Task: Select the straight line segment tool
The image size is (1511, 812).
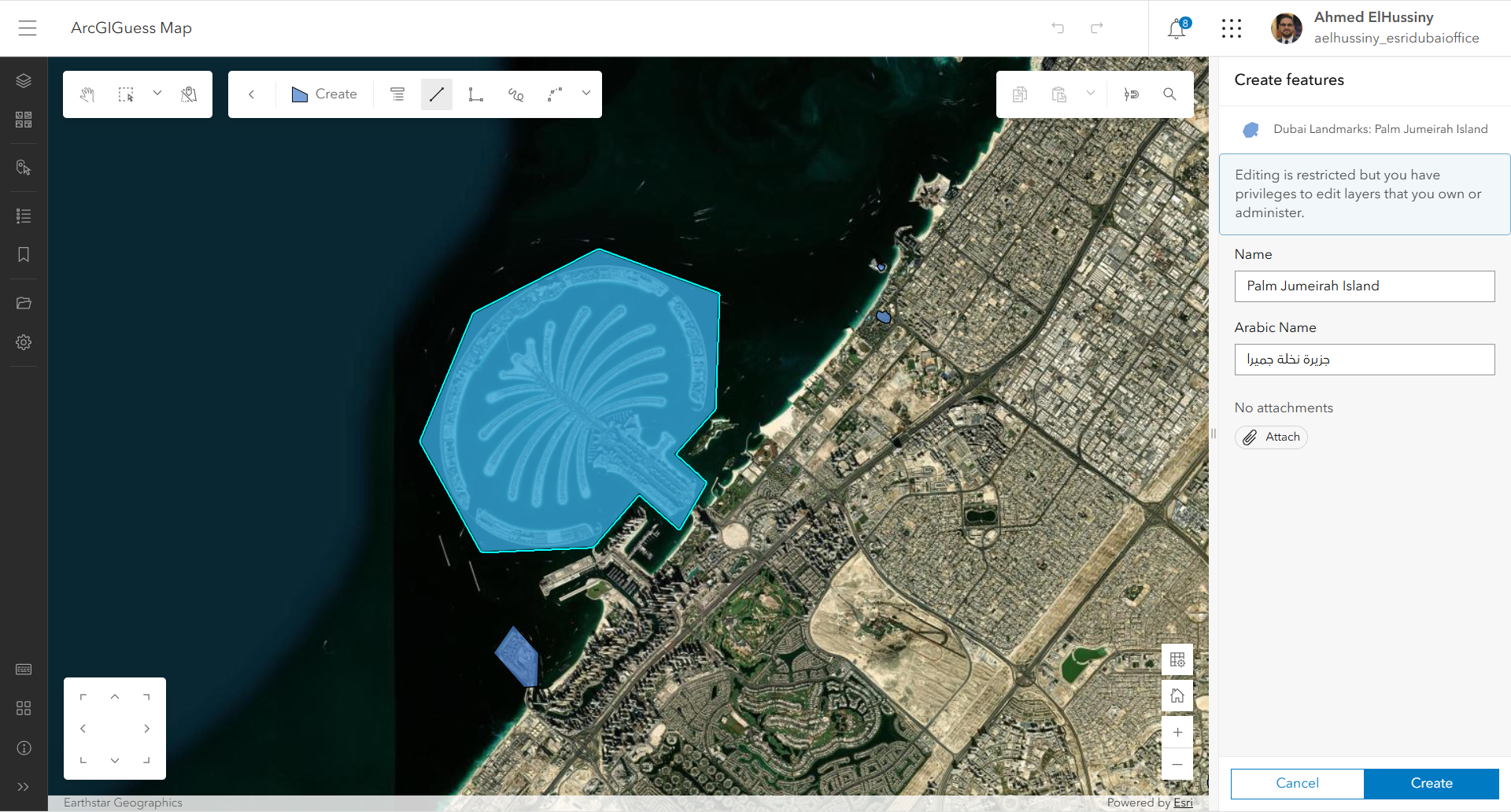Action: pos(437,94)
